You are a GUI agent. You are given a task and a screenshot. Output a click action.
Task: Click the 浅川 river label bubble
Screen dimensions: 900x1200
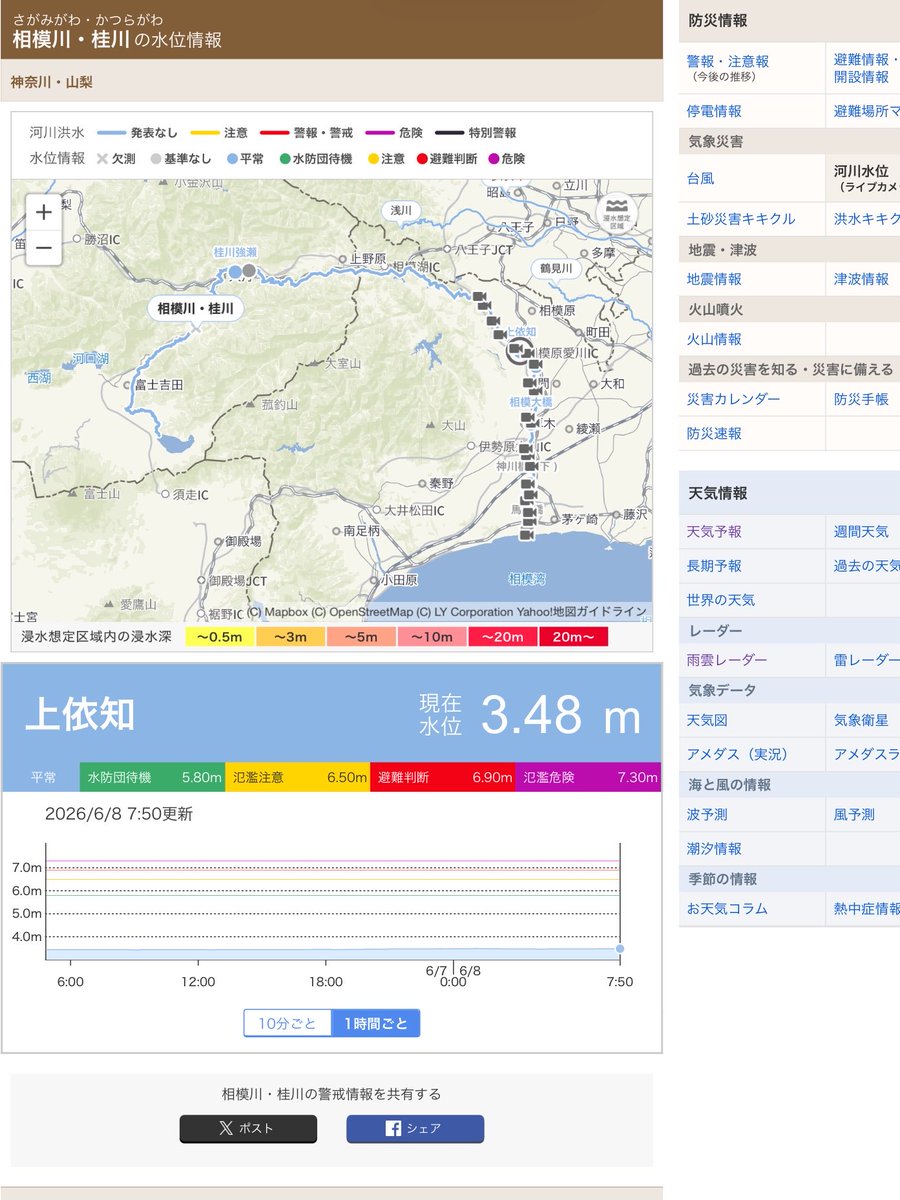pos(401,210)
